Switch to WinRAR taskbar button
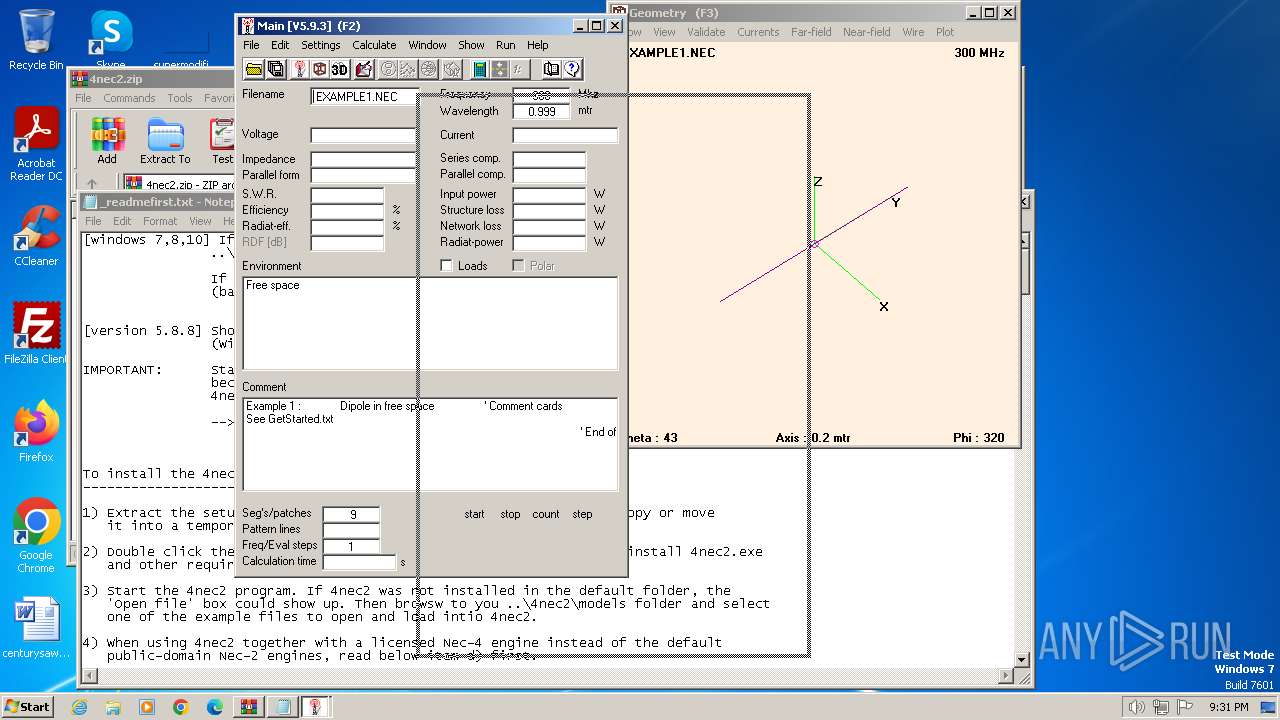 point(249,707)
